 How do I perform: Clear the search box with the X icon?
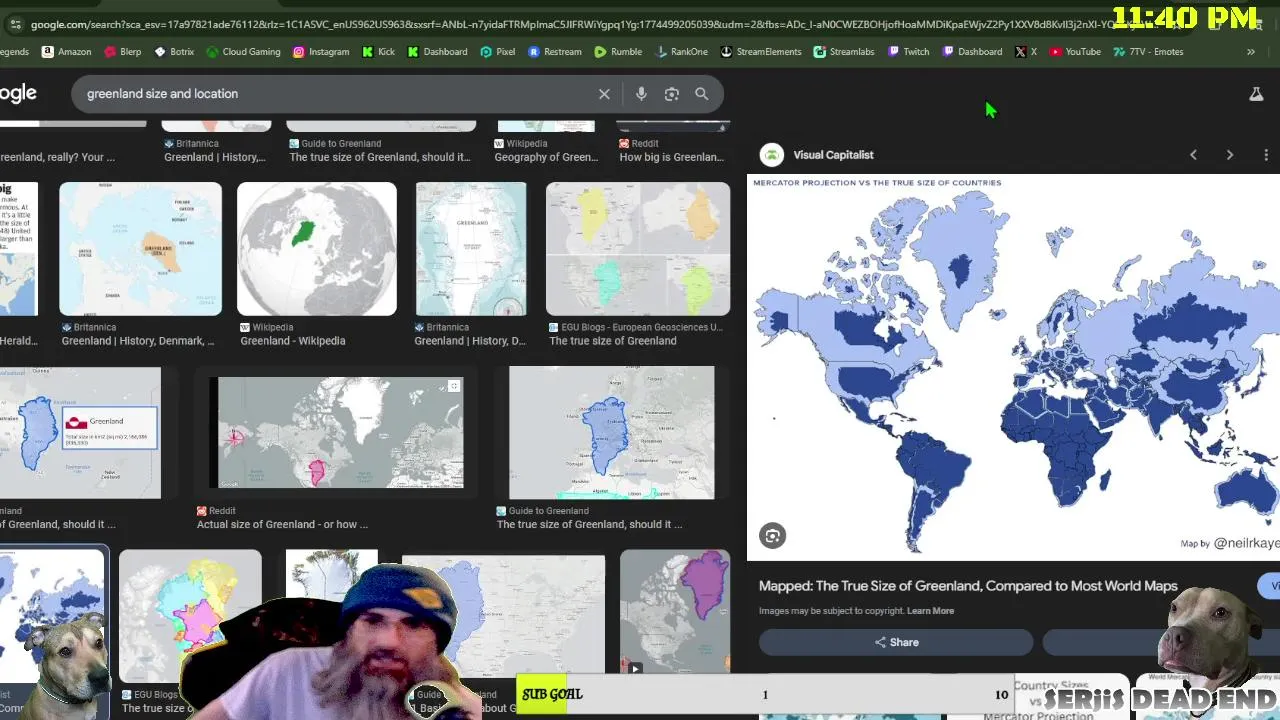(x=604, y=94)
